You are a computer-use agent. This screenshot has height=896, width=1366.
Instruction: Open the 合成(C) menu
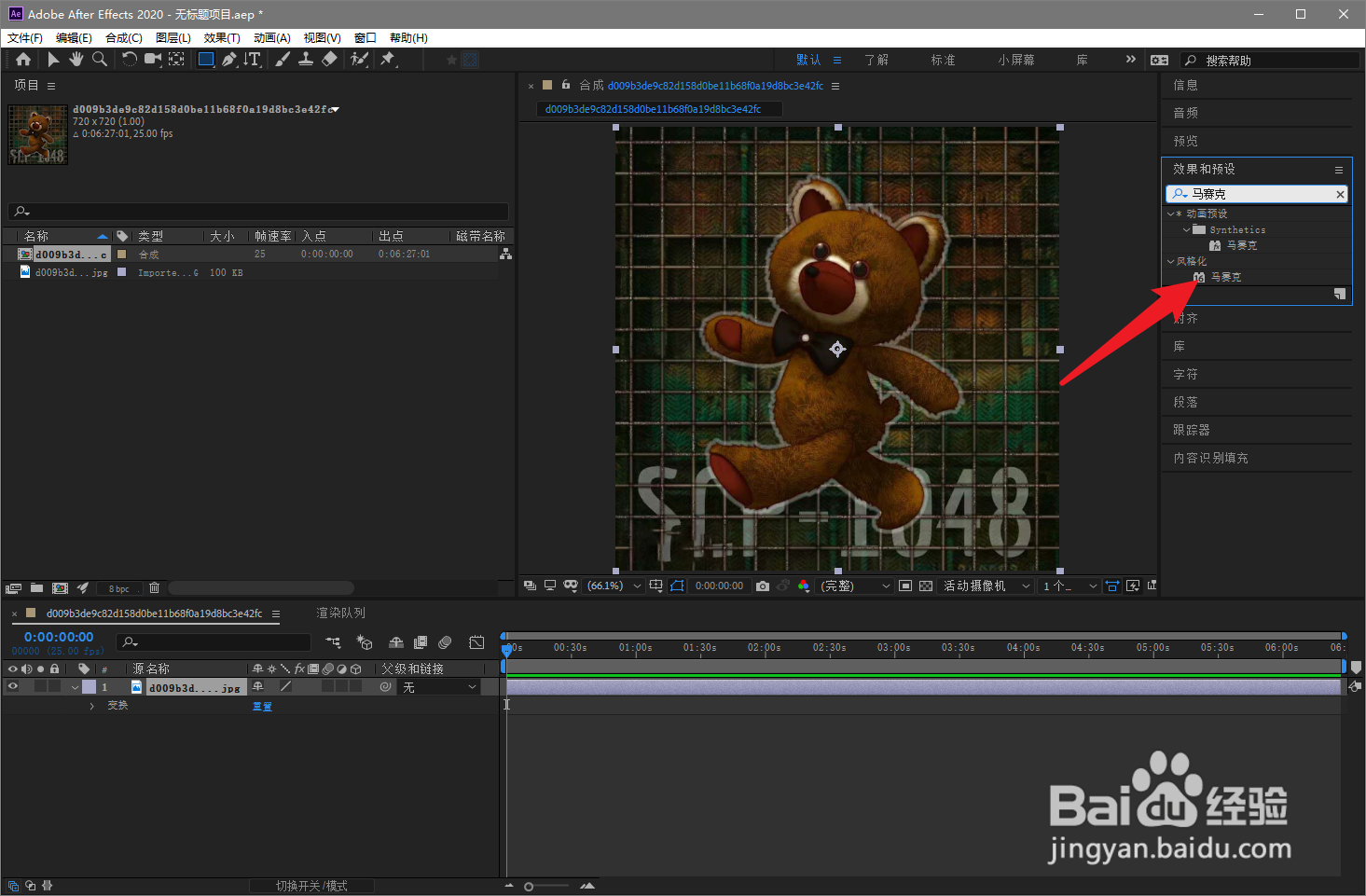(124, 37)
